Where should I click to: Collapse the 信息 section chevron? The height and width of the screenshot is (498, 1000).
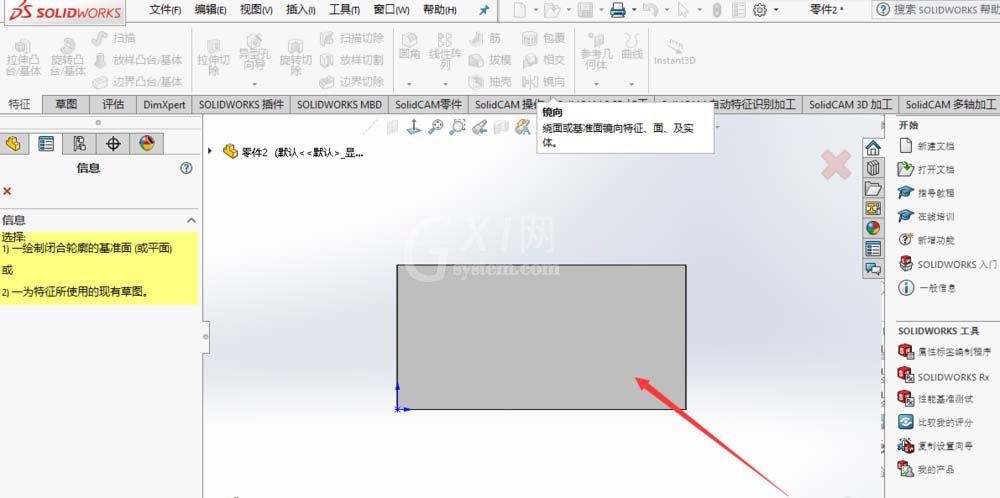click(x=191, y=220)
